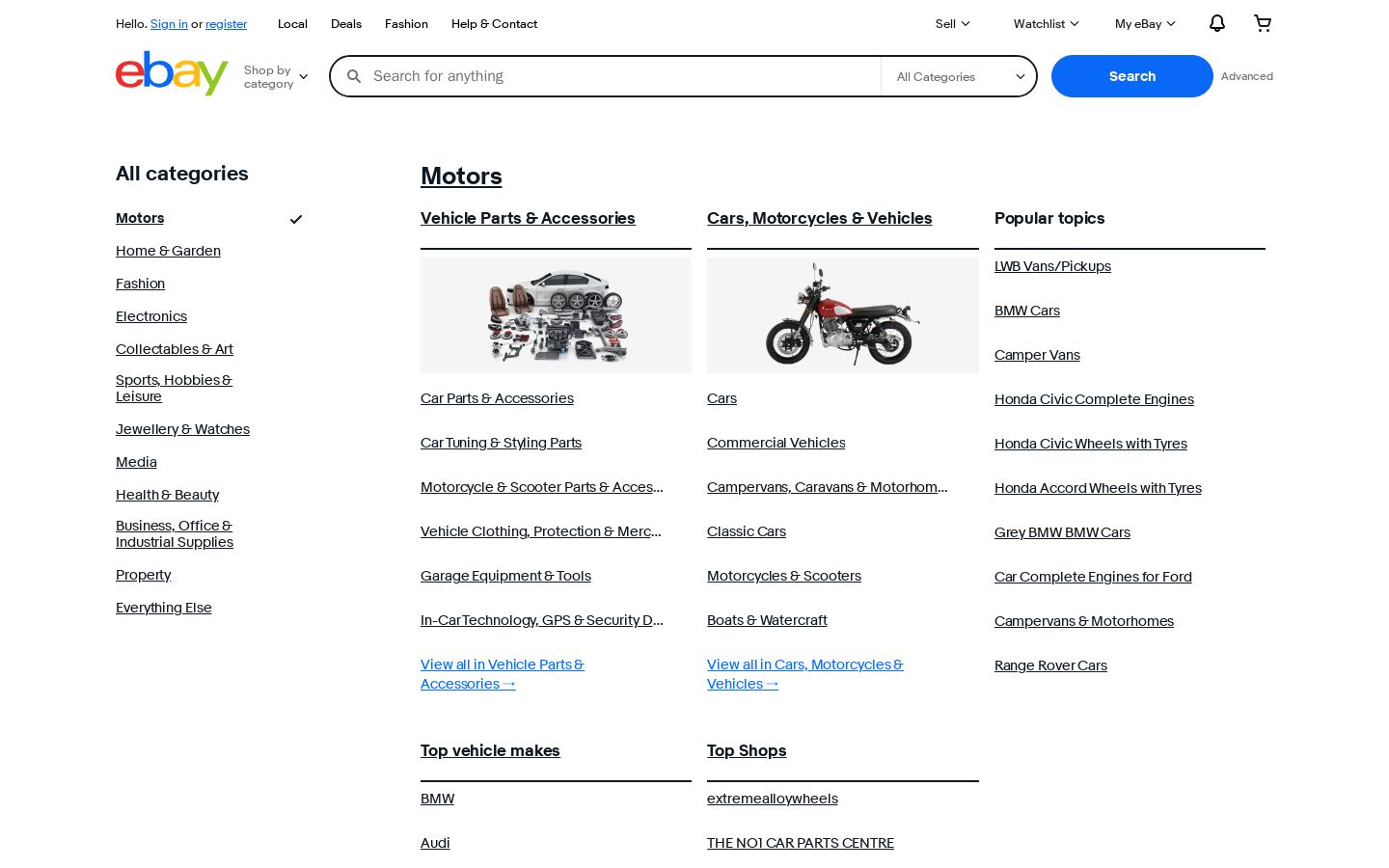The height and width of the screenshot is (868, 1389).
Task: Open the Motors main heading
Action: point(461,176)
